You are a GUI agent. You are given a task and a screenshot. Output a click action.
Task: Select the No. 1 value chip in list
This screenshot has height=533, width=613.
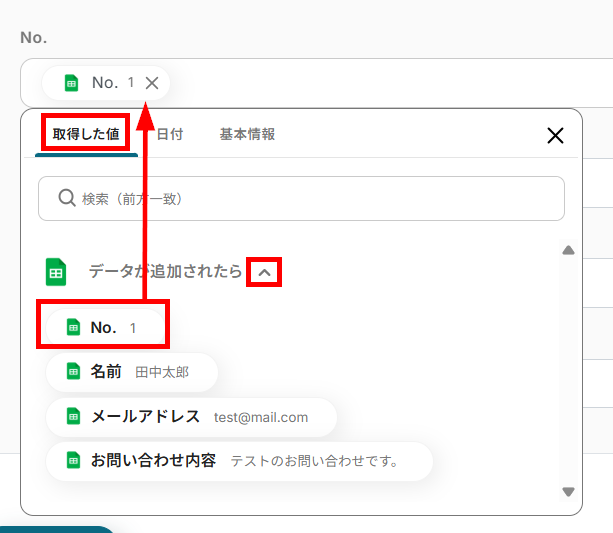click(105, 328)
